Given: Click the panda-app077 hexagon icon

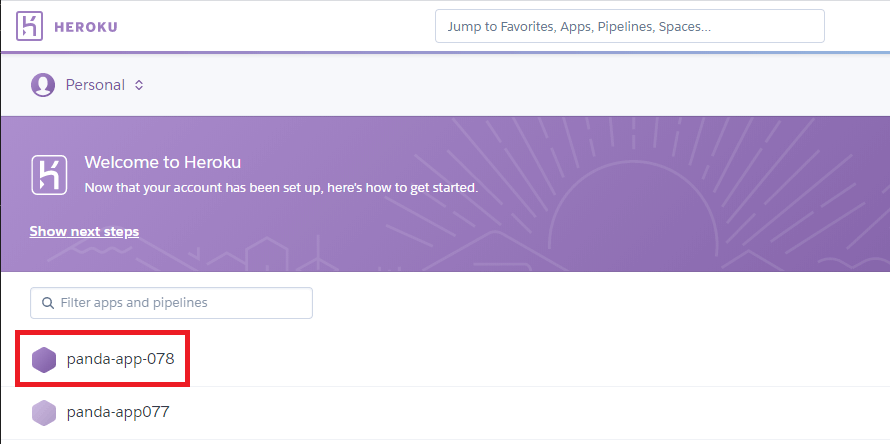Looking at the screenshot, I should (44, 413).
